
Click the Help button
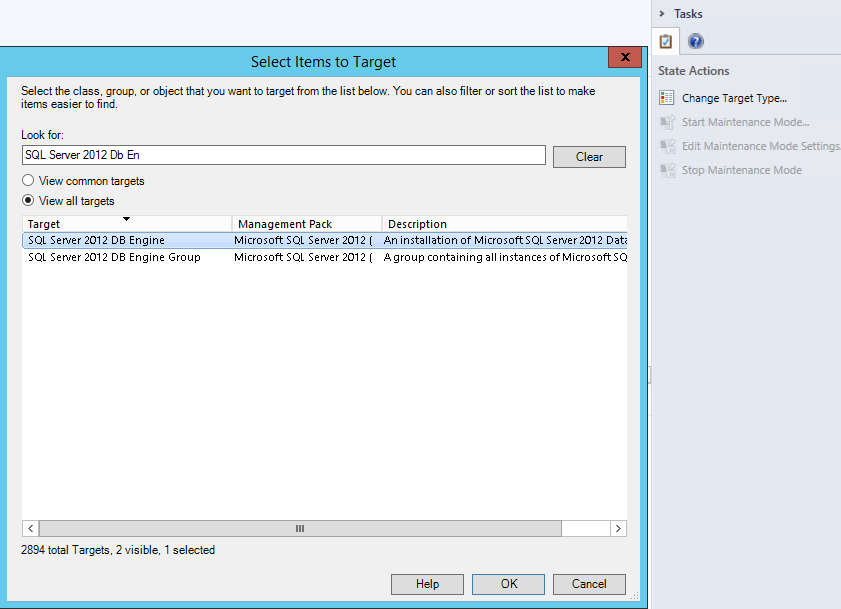point(427,584)
